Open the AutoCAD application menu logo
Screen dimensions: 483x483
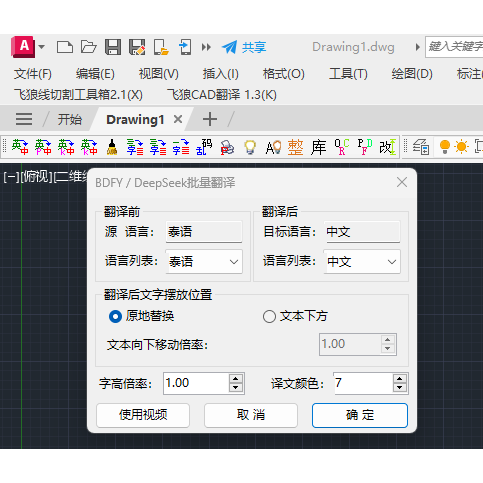(23, 47)
